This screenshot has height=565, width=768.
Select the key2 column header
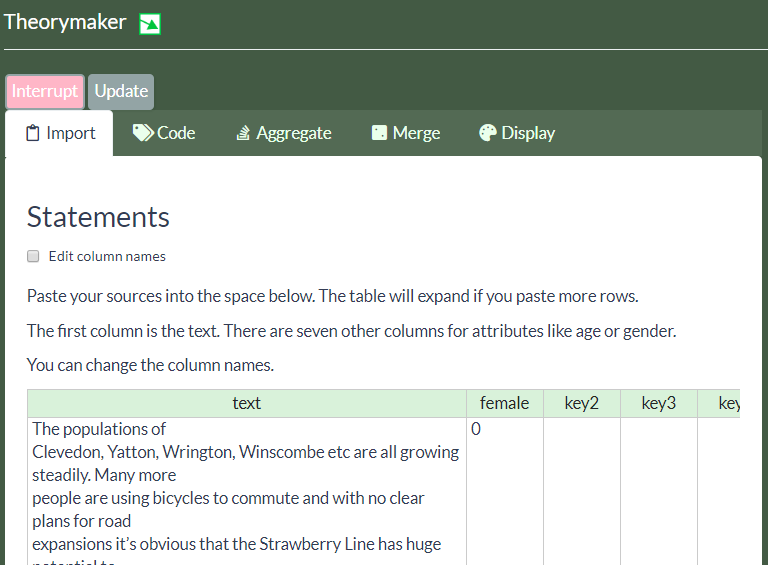[x=581, y=403]
